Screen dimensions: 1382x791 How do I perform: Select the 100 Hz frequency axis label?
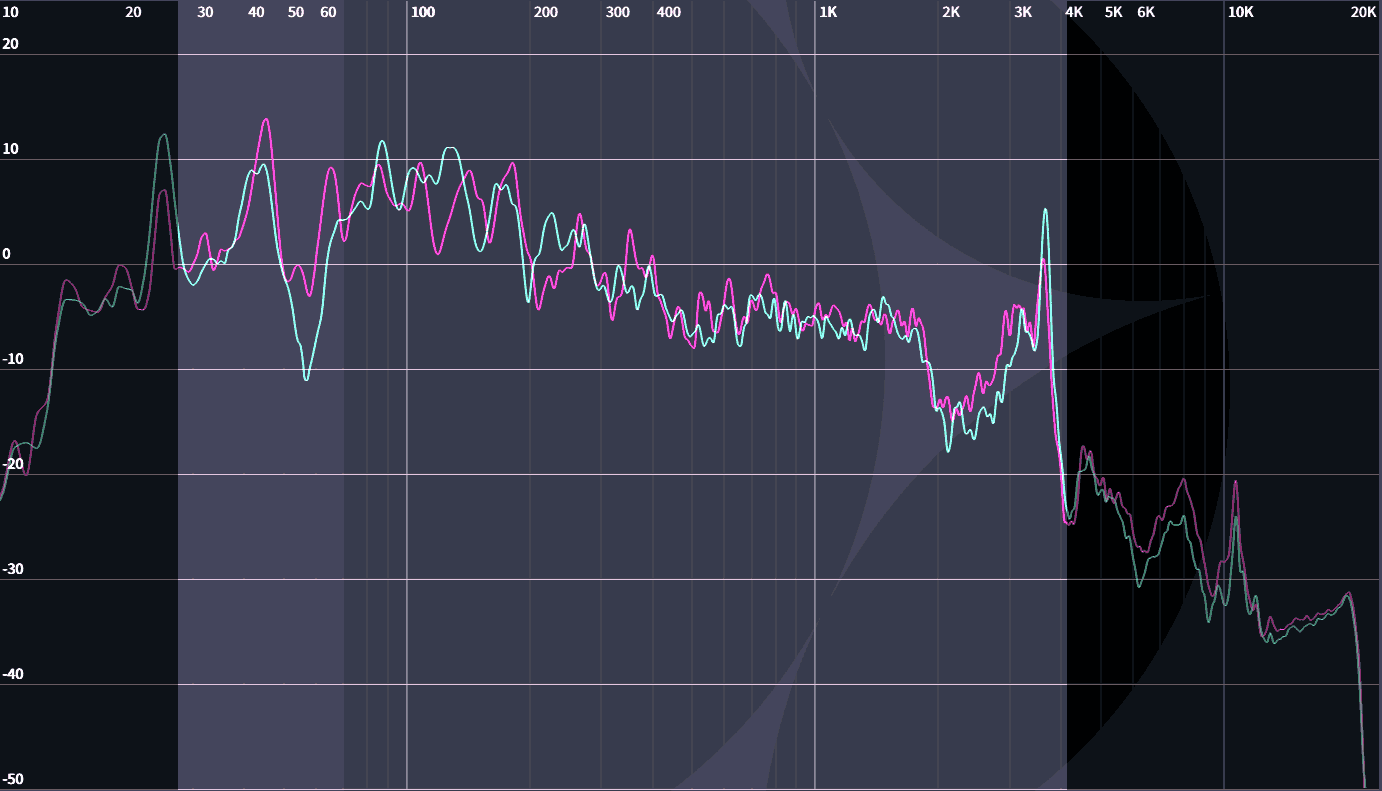click(423, 13)
